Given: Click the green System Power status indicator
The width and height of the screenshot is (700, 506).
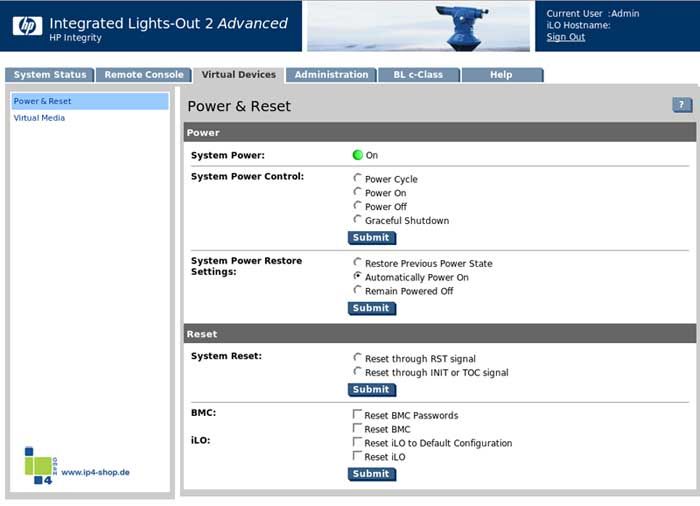Looking at the screenshot, I should [x=357, y=155].
